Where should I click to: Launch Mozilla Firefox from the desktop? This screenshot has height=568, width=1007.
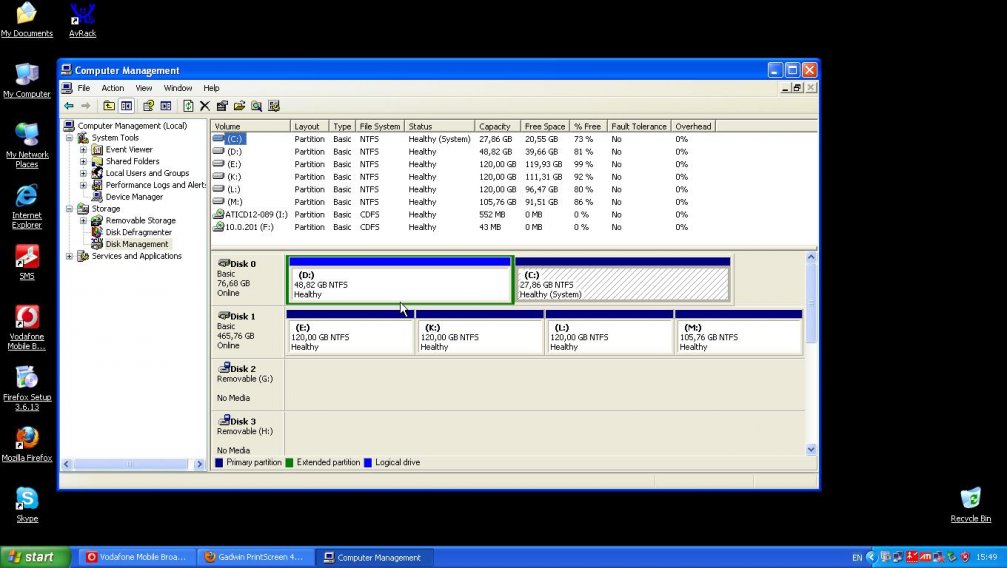pos(27,439)
